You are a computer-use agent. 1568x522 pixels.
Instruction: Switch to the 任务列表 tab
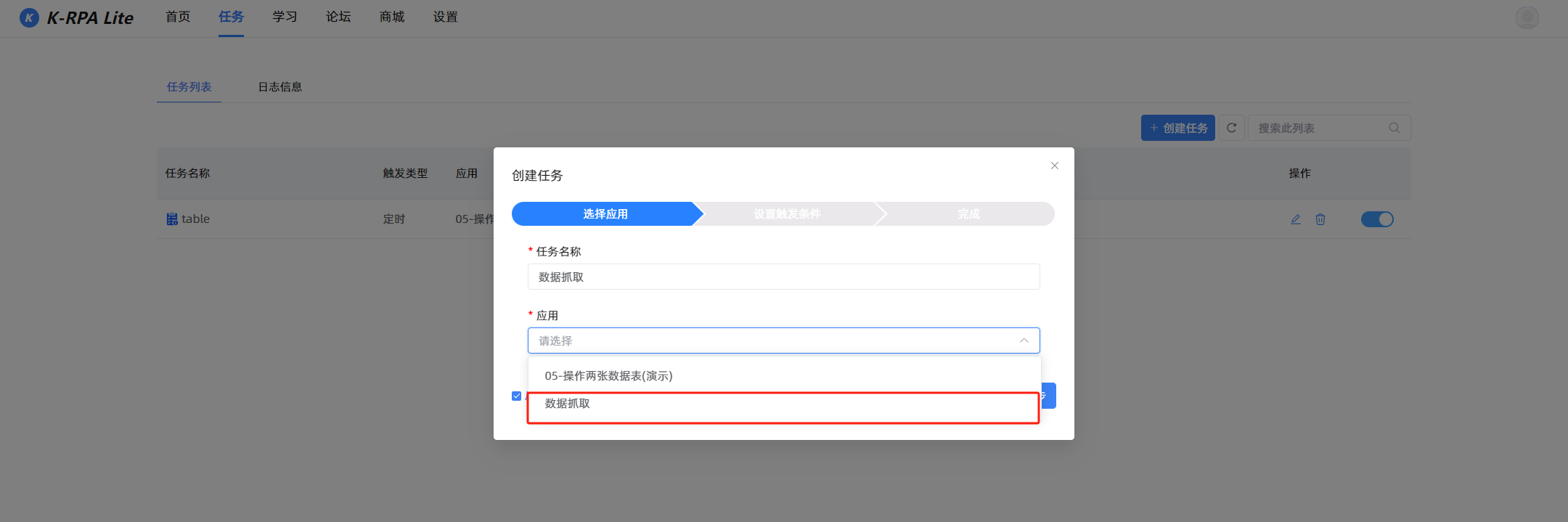[189, 87]
